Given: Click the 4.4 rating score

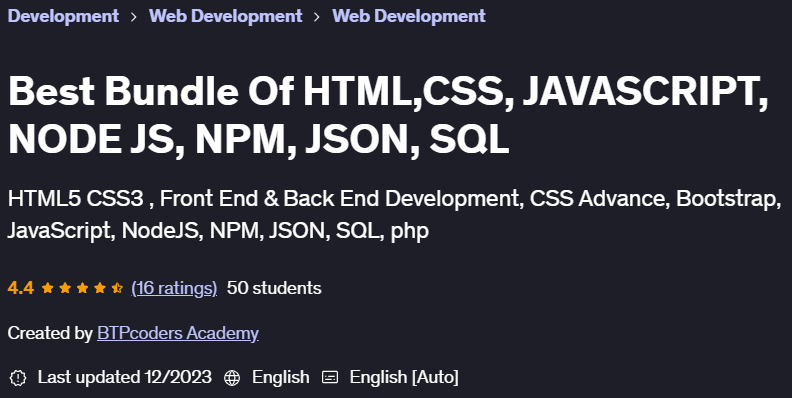Looking at the screenshot, I should 21,288.
